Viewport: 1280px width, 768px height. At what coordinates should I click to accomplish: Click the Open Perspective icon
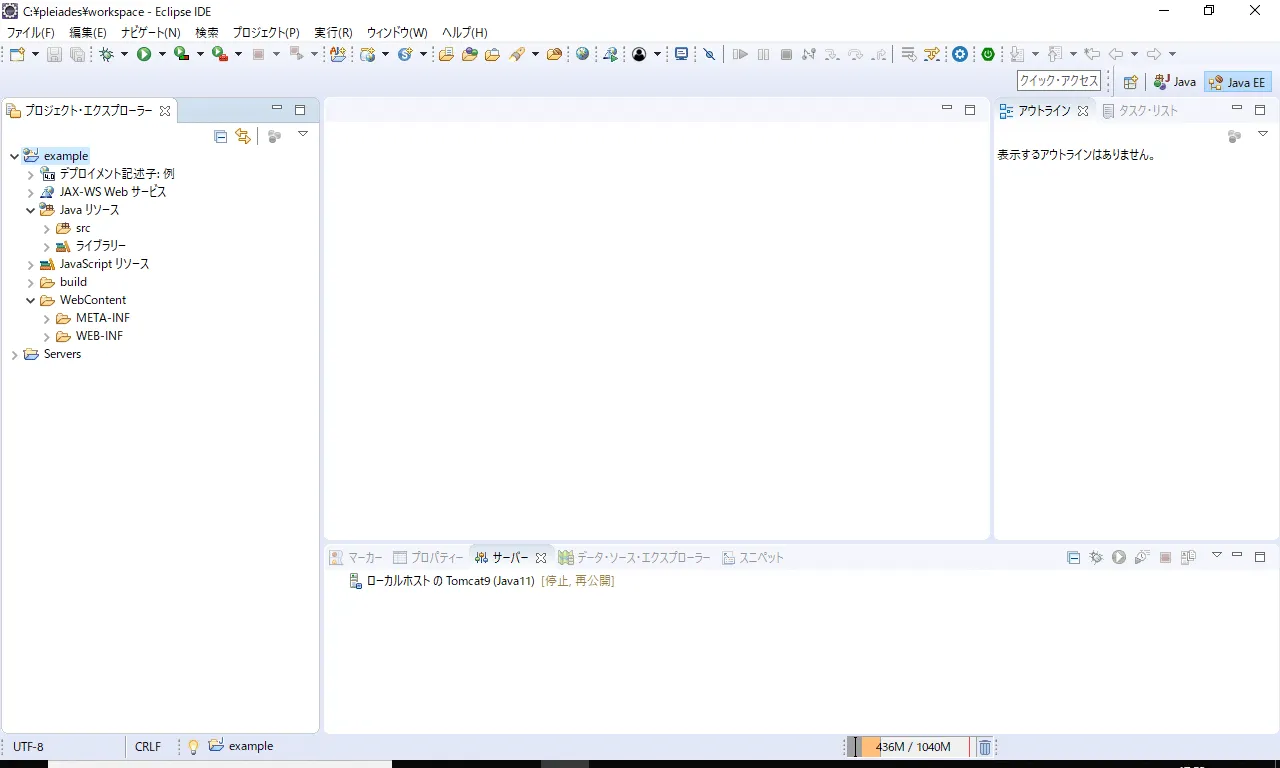pyautogui.click(x=1130, y=82)
